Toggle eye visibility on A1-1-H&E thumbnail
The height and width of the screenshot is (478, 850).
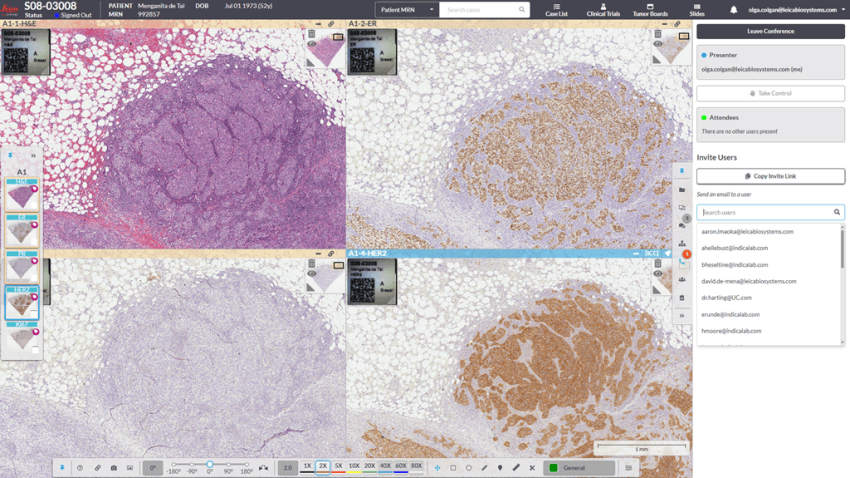click(x=312, y=45)
